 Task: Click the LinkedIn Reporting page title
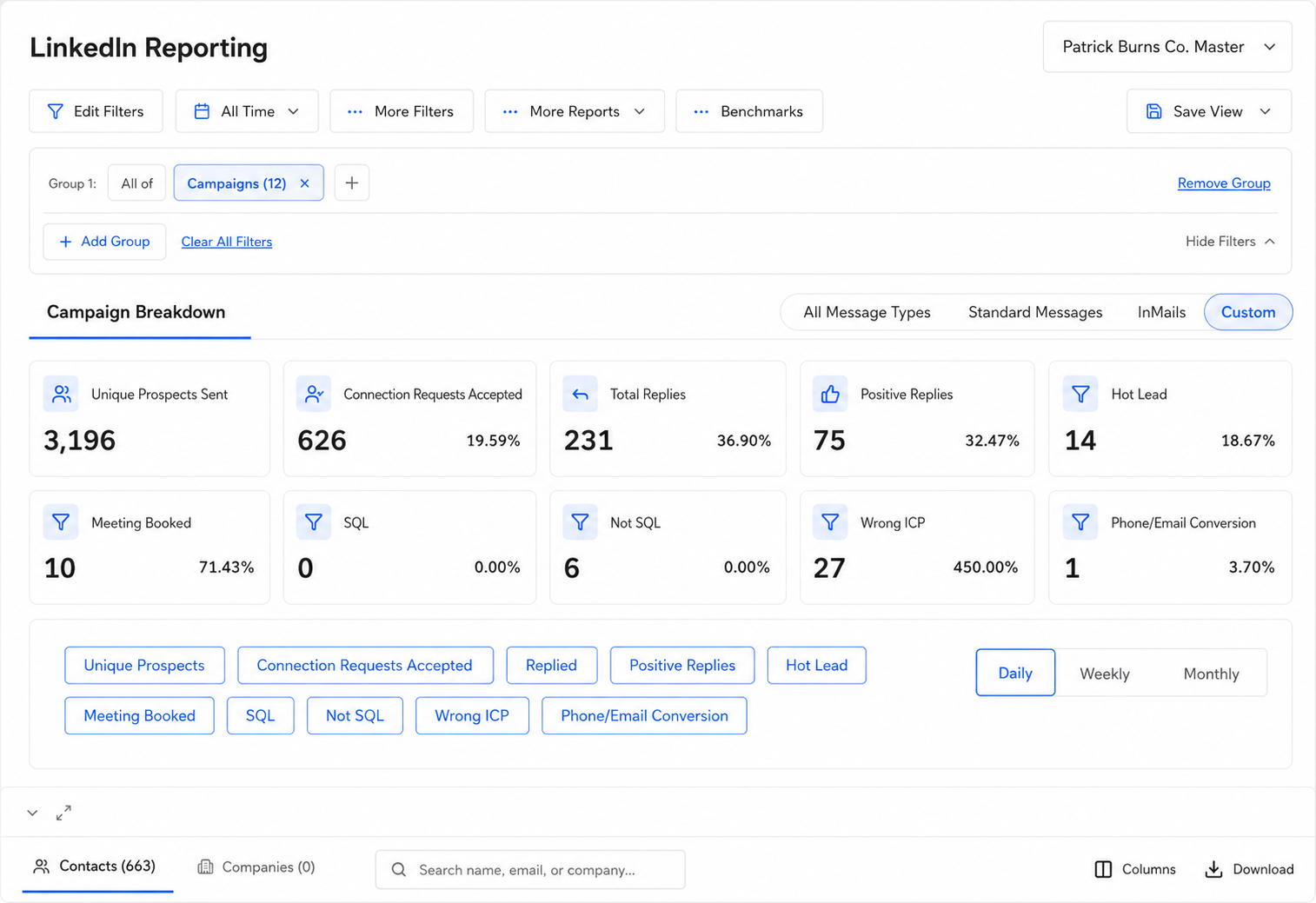coord(149,48)
